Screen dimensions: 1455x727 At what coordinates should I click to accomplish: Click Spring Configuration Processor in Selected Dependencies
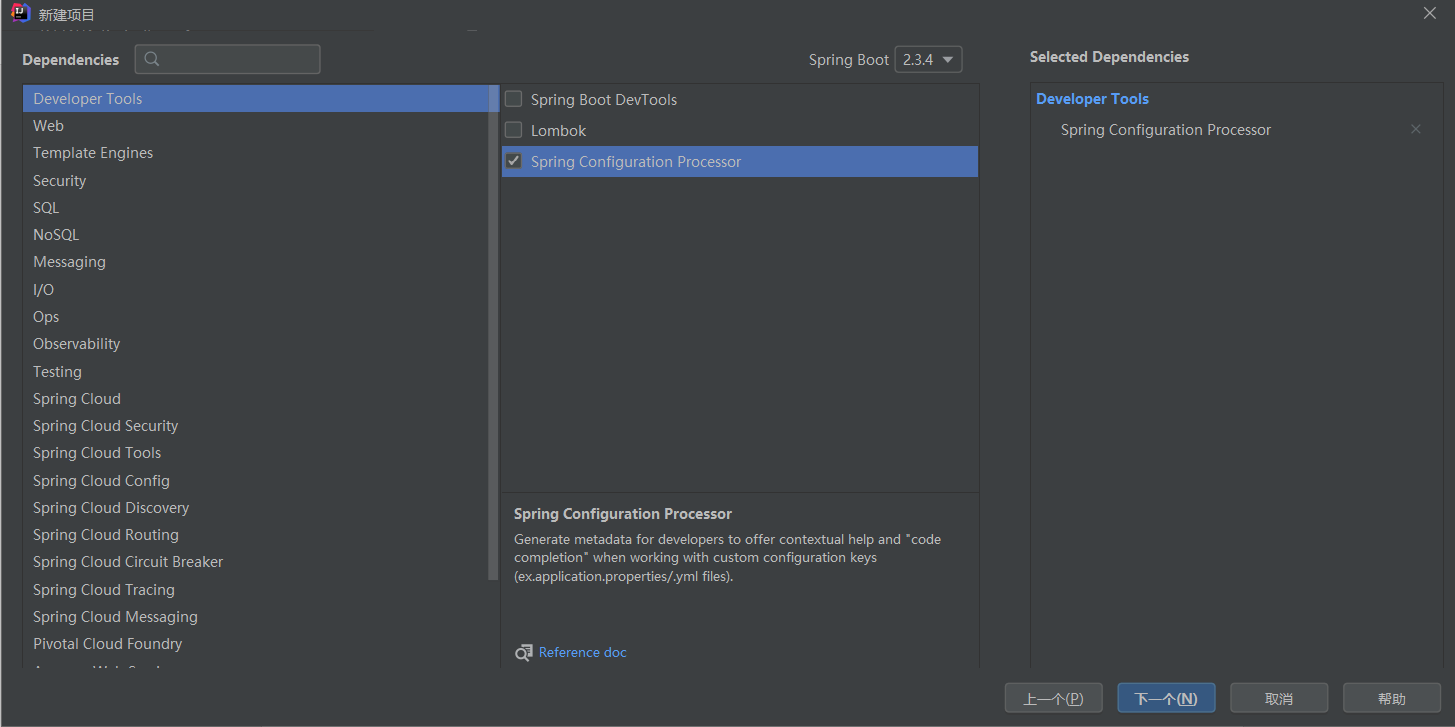[1165, 129]
